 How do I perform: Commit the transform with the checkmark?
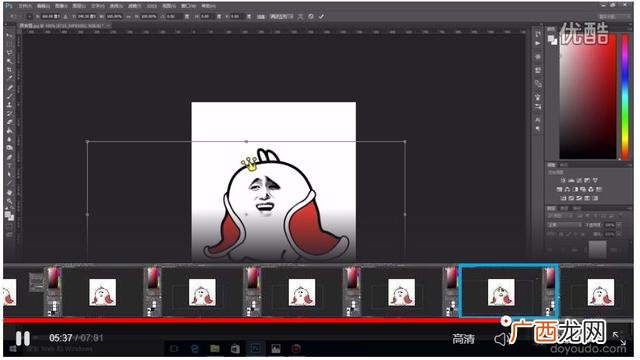tap(322, 16)
